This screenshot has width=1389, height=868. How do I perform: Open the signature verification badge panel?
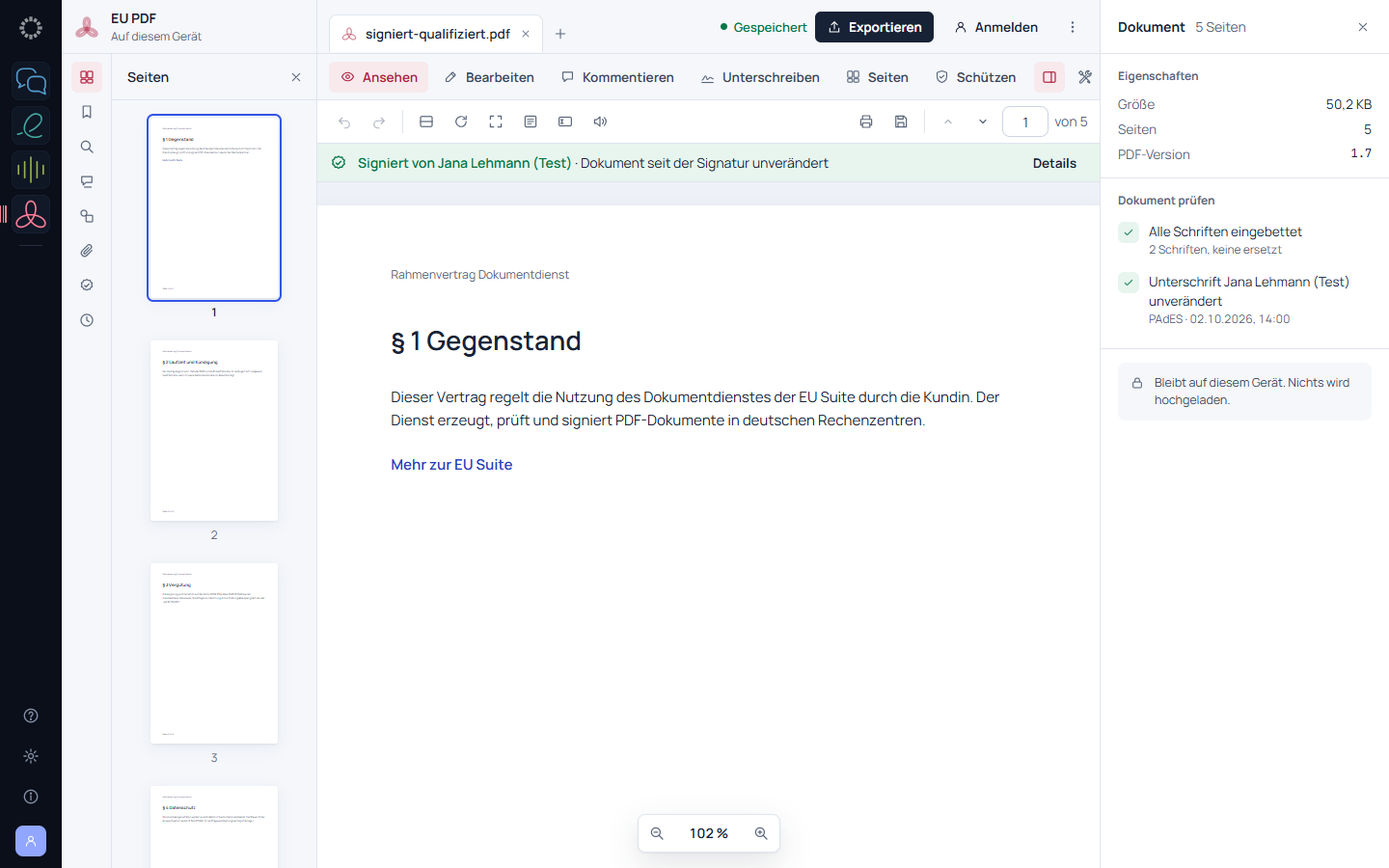[87, 285]
